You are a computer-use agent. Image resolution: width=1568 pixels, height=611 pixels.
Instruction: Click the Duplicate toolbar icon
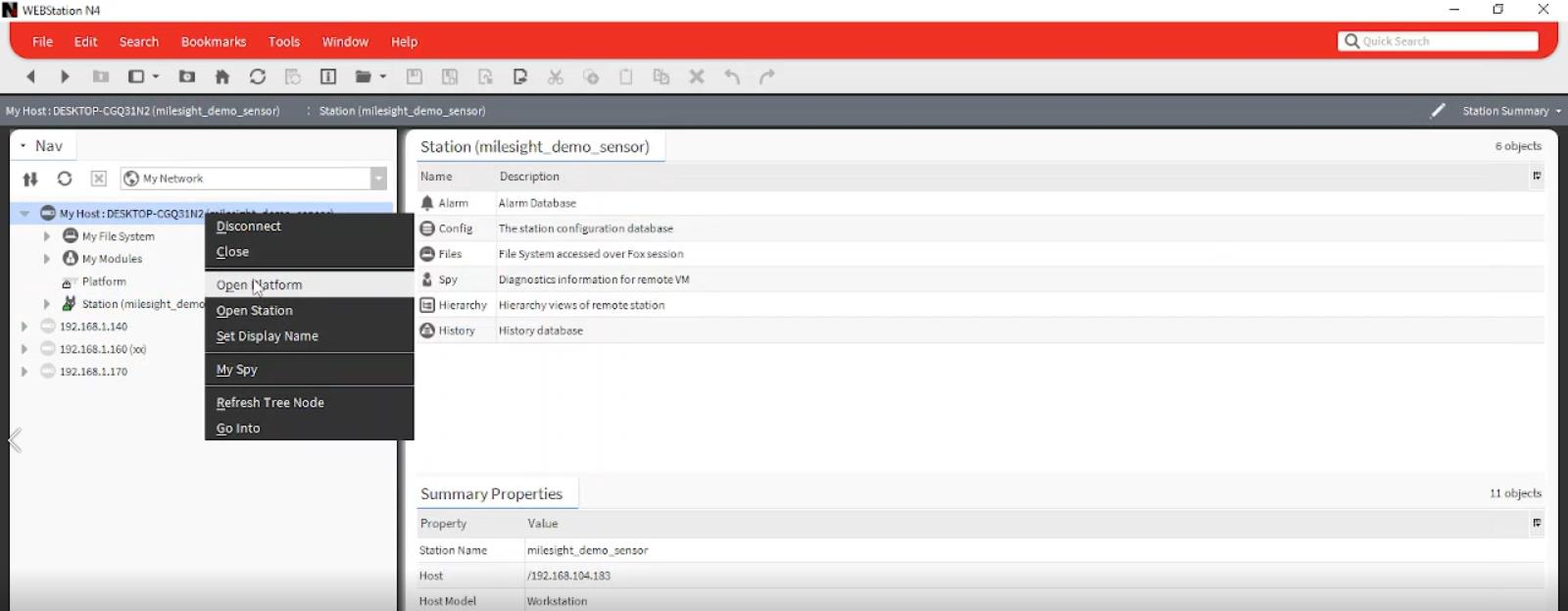click(661, 76)
